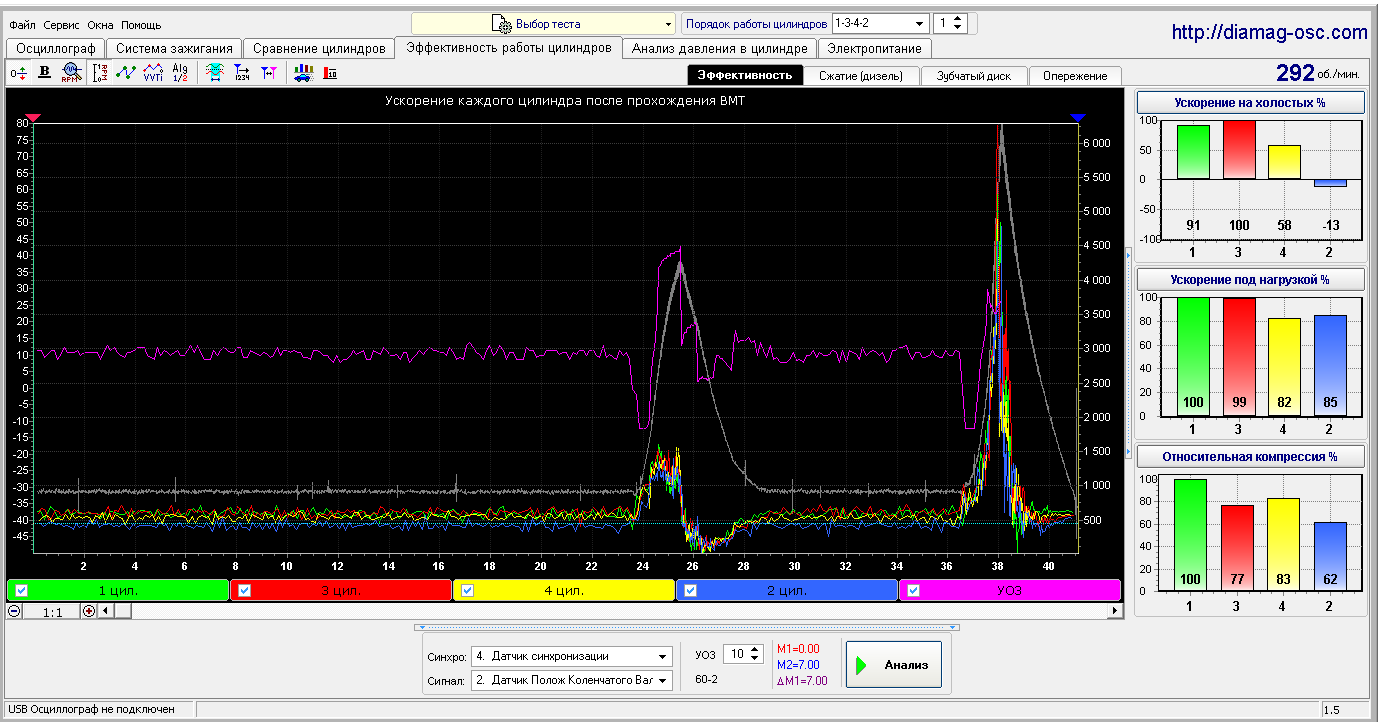Switch to the Система зажигания tab

coord(174,48)
